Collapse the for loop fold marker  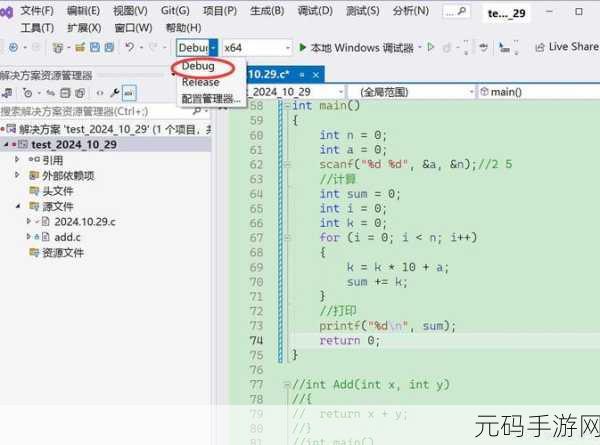(288, 238)
